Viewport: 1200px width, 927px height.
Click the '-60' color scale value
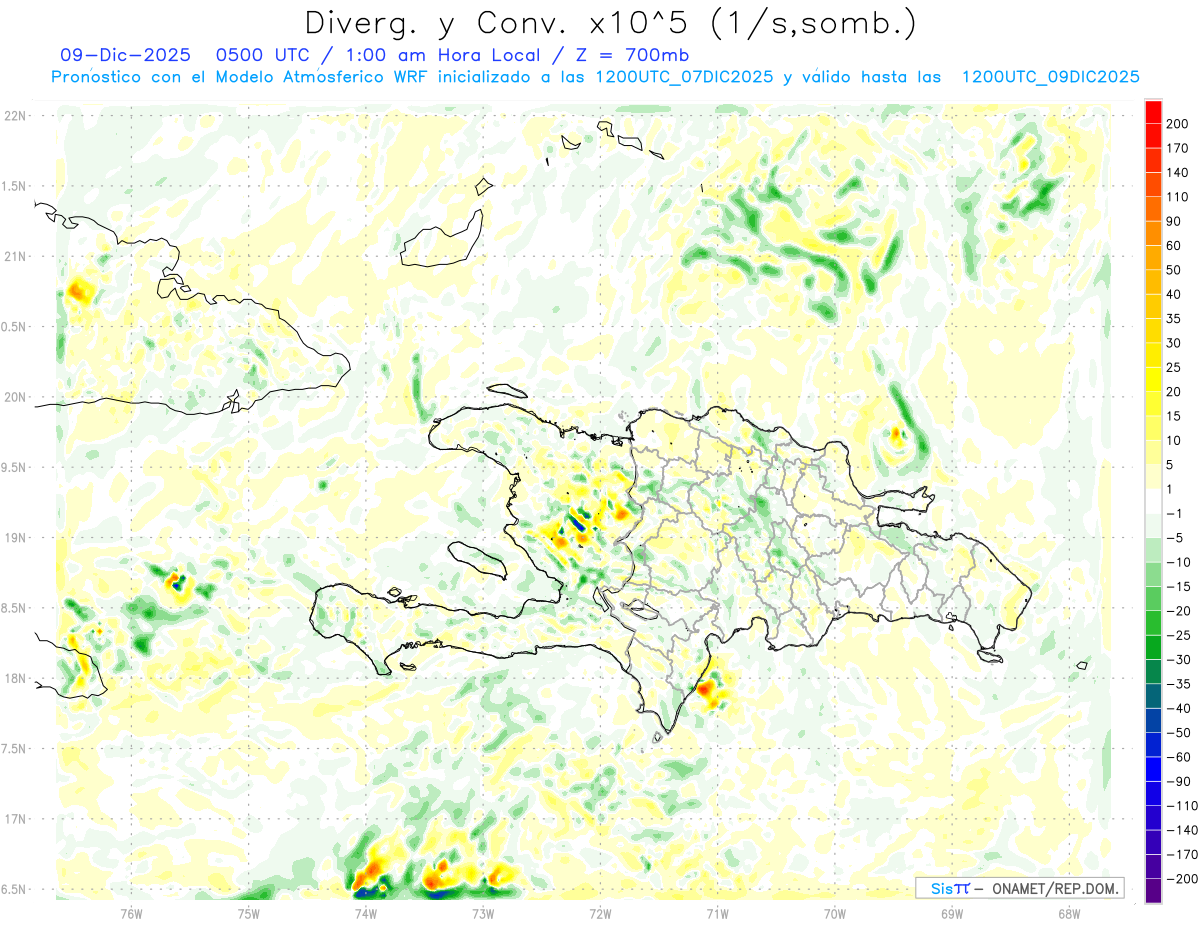[1181, 757]
